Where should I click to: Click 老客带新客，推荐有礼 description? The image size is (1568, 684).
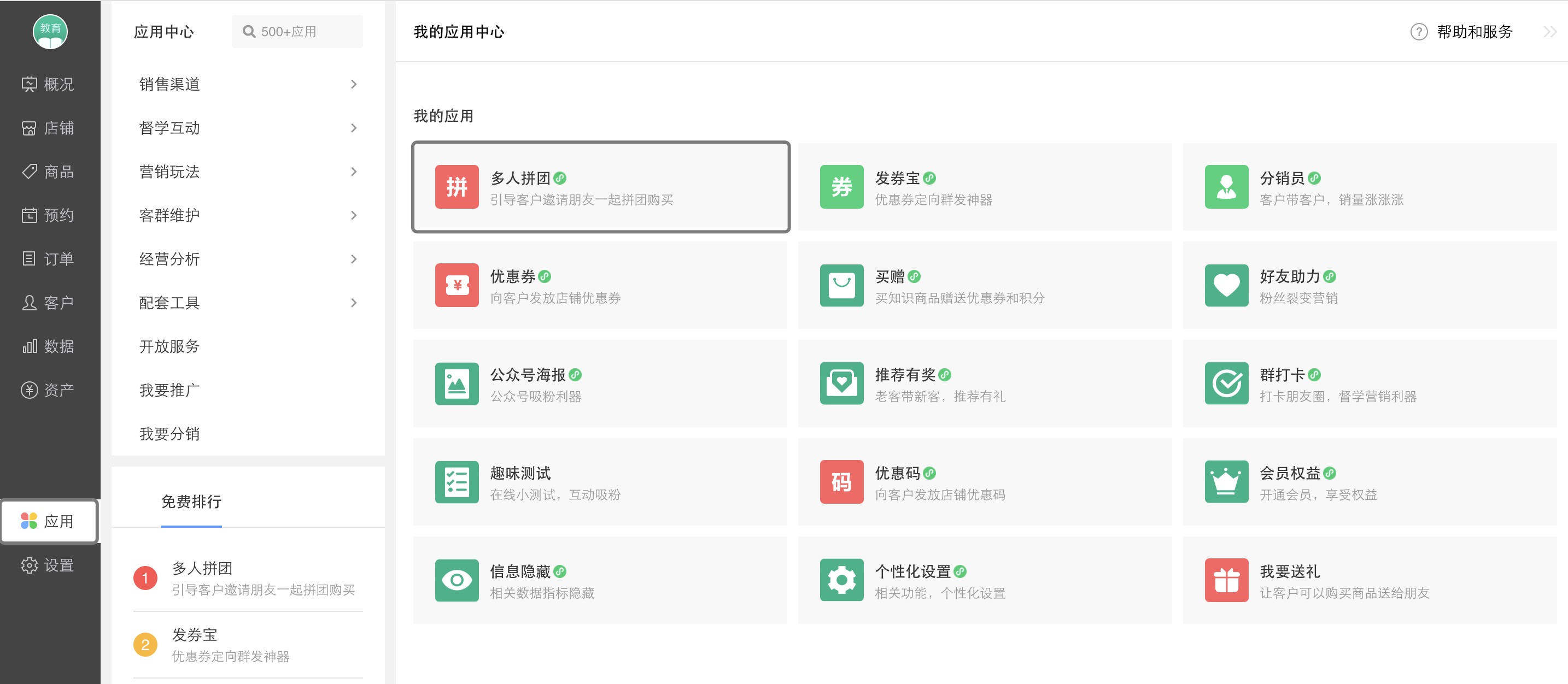[x=940, y=397]
